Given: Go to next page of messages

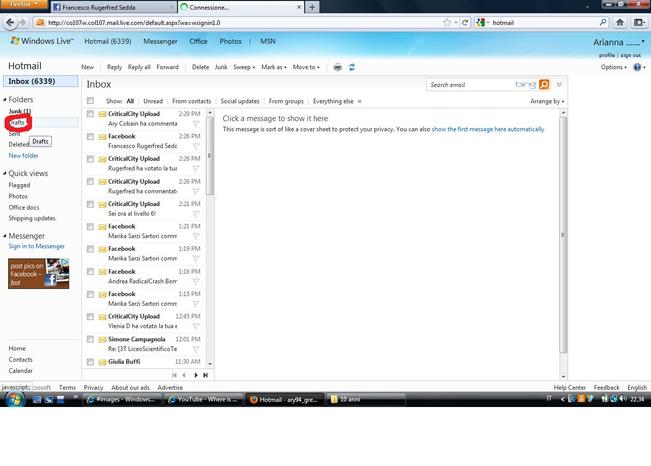Looking at the screenshot, I should click(196, 375).
